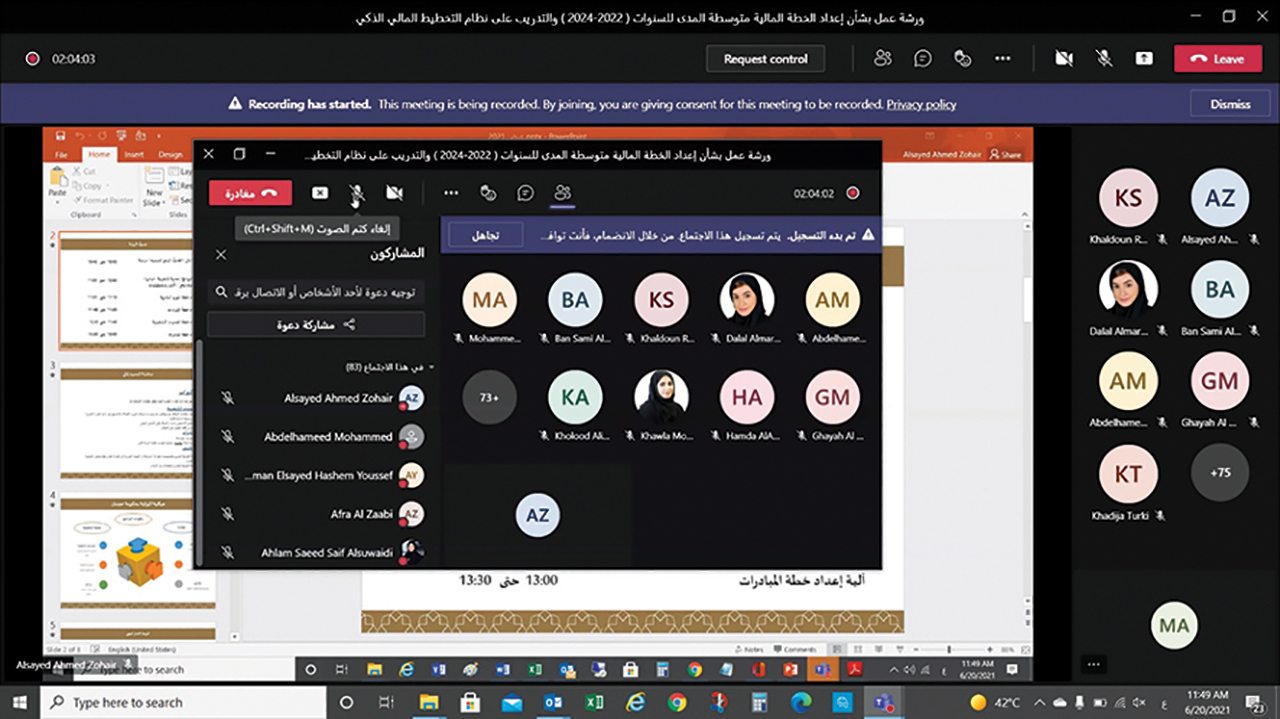Viewport: 1280px width, 719px height.
Task: Click the Share invitation button (مشاركة دعوة)
Action: 316,325
